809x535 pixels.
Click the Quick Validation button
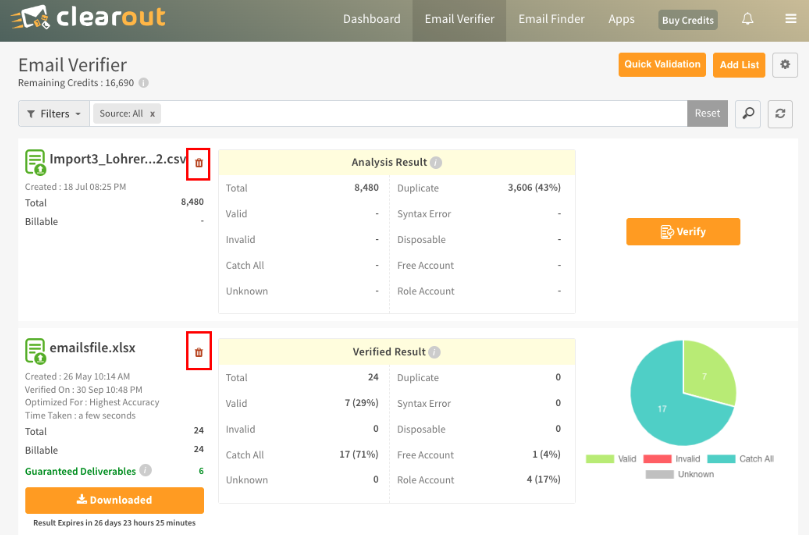coord(662,64)
